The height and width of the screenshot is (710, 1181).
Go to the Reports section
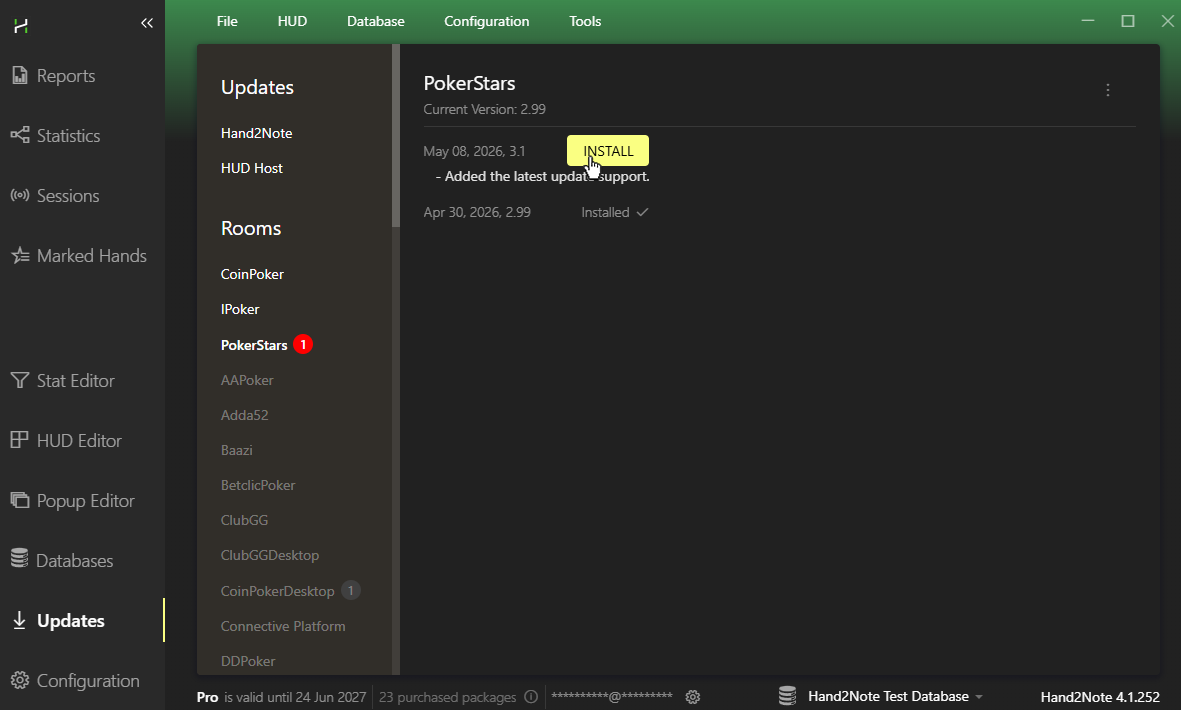[x=66, y=75]
